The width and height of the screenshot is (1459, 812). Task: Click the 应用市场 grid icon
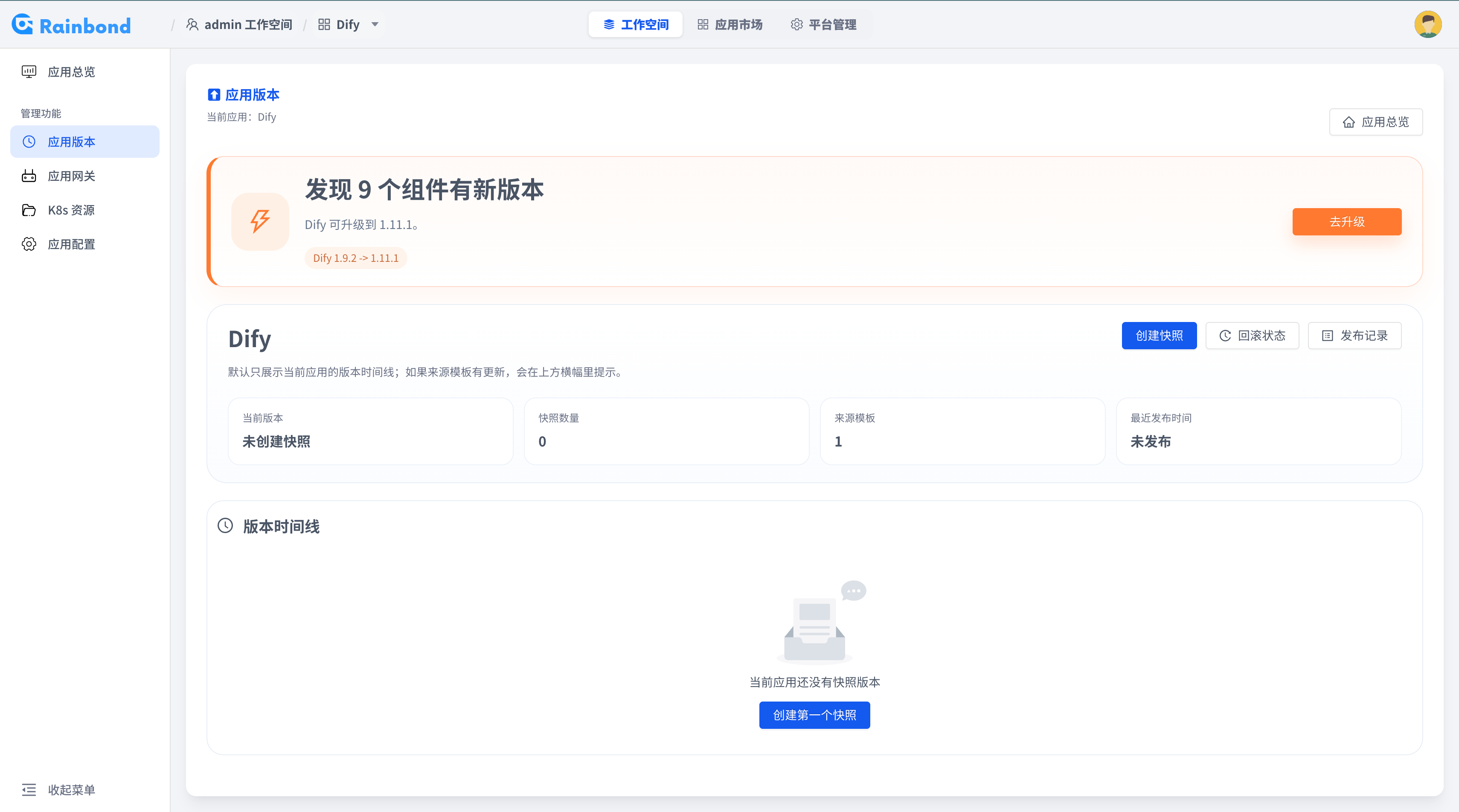703,24
